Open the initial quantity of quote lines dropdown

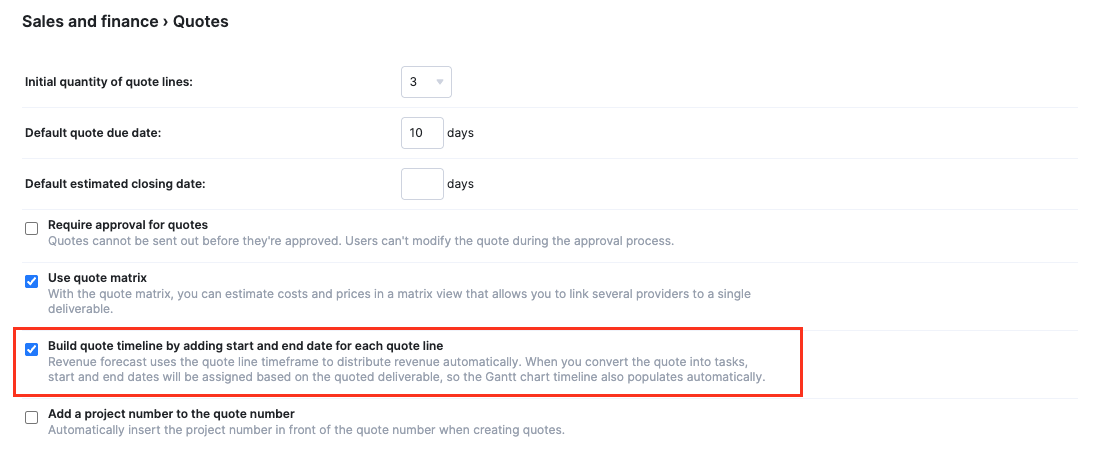(x=426, y=81)
